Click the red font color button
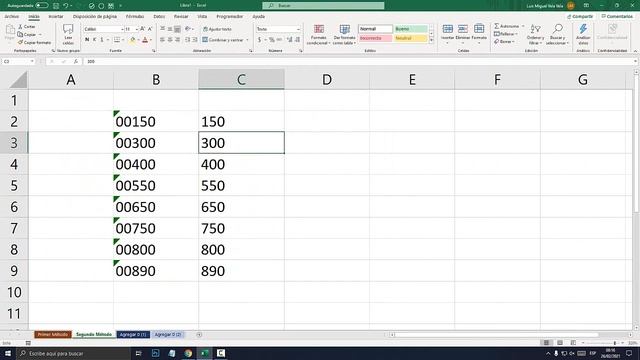The width and height of the screenshot is (640, 360). pyautogui.click(x=145, y=40)
